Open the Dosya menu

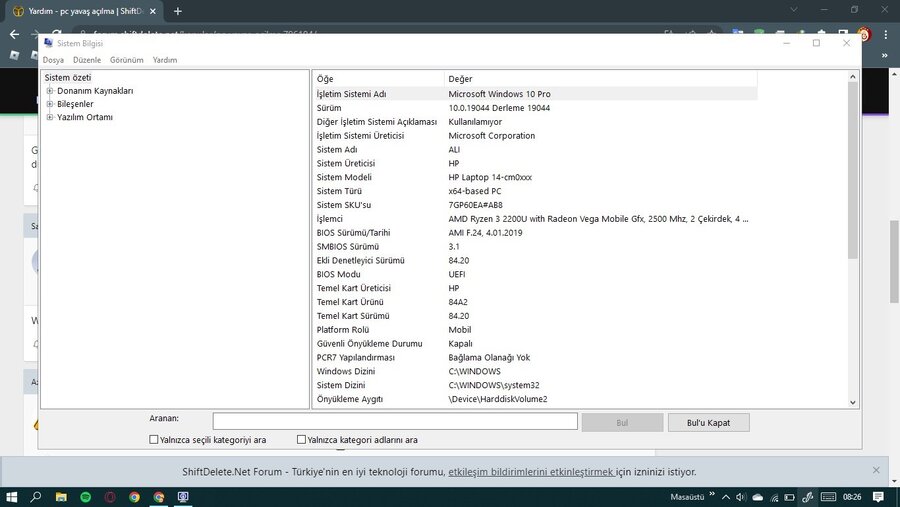pos(53,60)
